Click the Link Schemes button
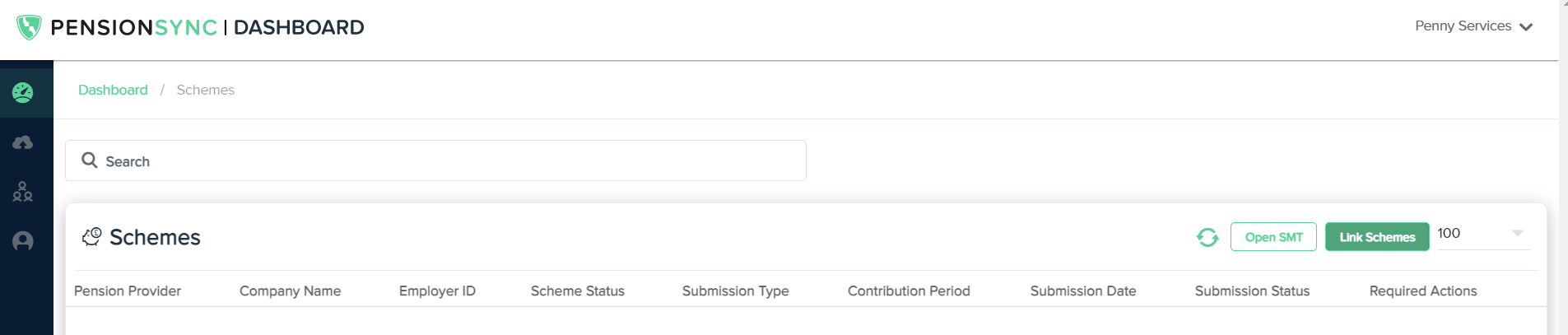Image resolution: width=1568 pixels, height=335 pixels. 1377,237
